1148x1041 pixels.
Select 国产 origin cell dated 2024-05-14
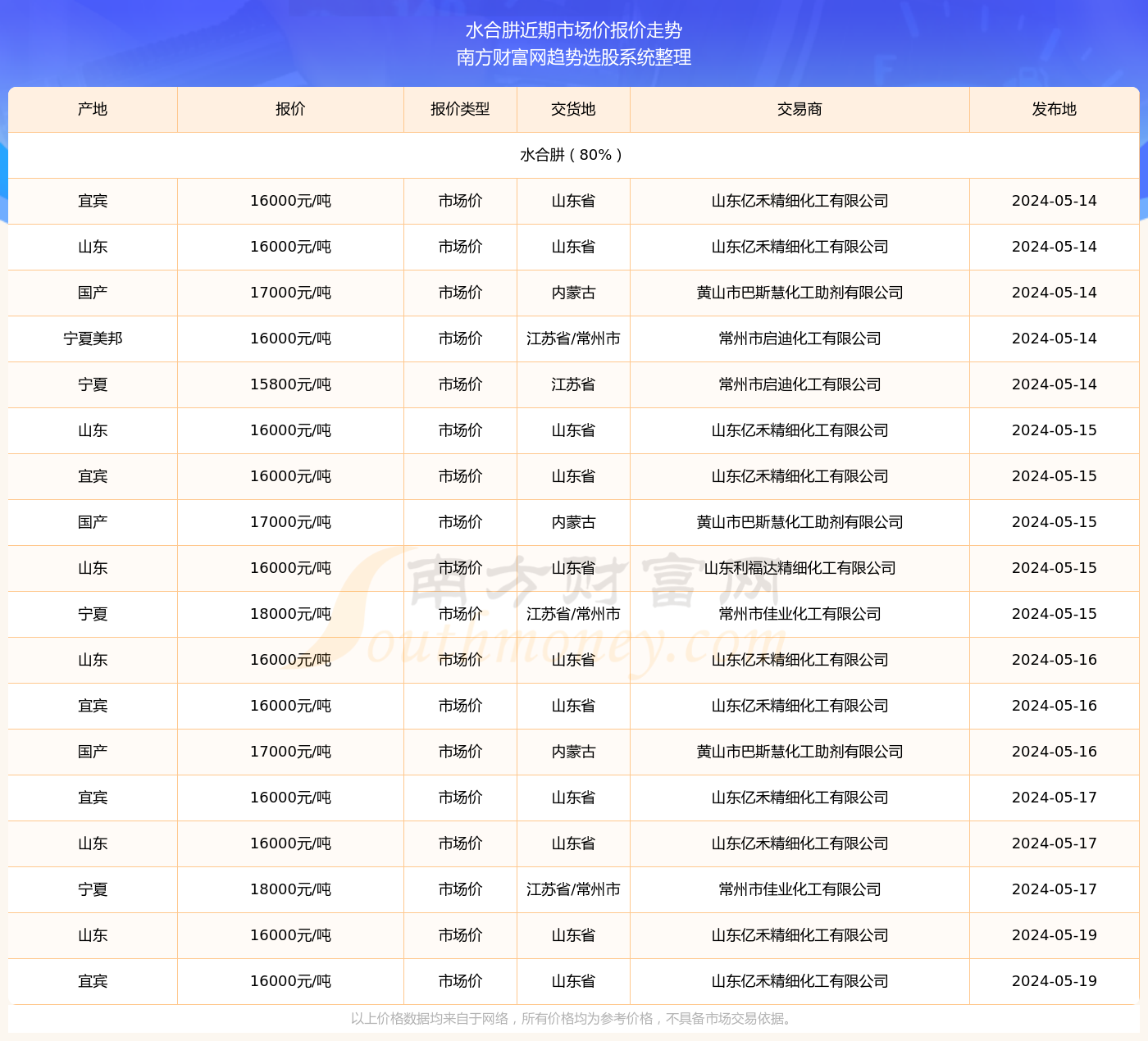93,293
